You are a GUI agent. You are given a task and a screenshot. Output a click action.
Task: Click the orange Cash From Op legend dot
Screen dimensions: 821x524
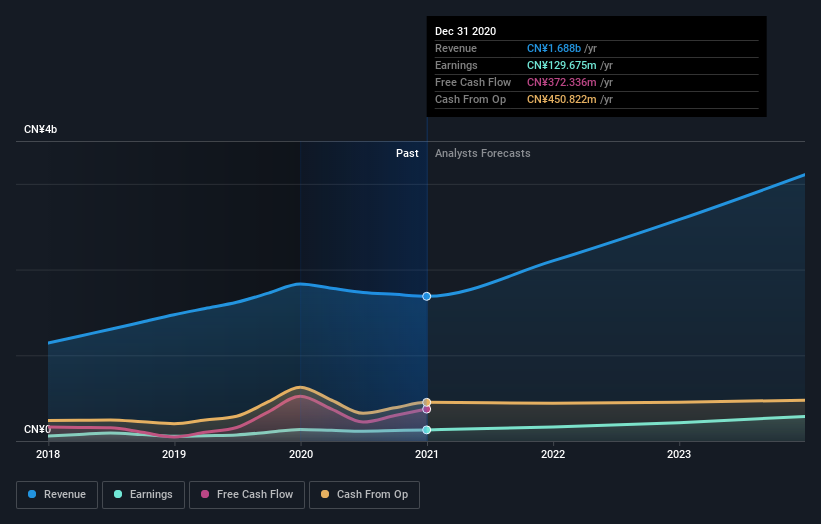click(325, 494)
